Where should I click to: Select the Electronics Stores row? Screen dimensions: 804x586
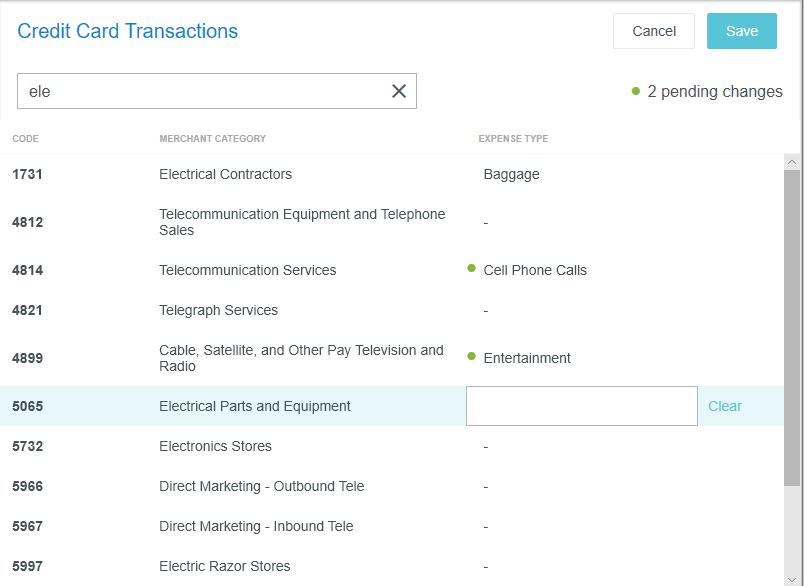(x=215, y=446)
